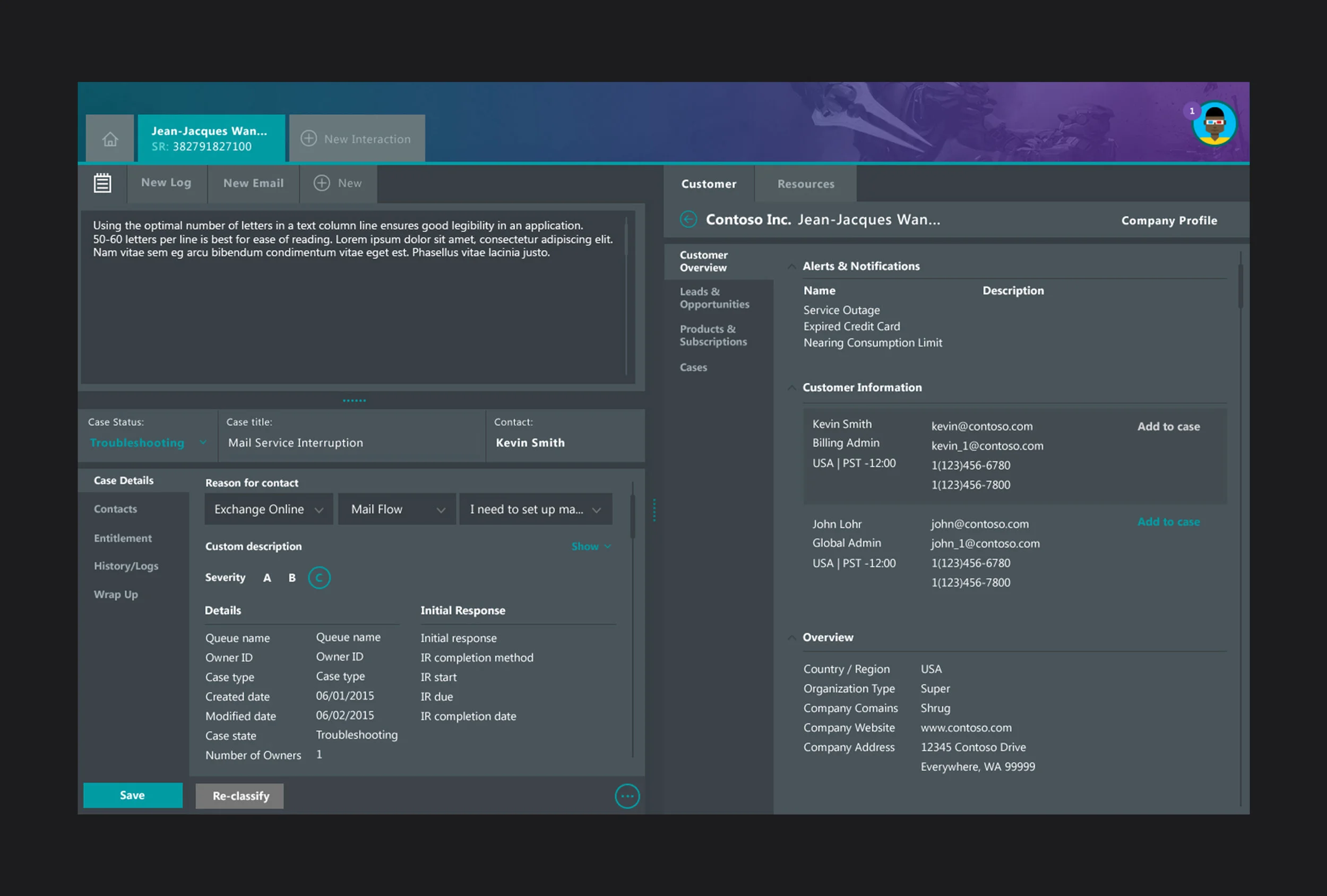Click the Save button
This screenshot has height=896, width=1327.
point(133,795)
